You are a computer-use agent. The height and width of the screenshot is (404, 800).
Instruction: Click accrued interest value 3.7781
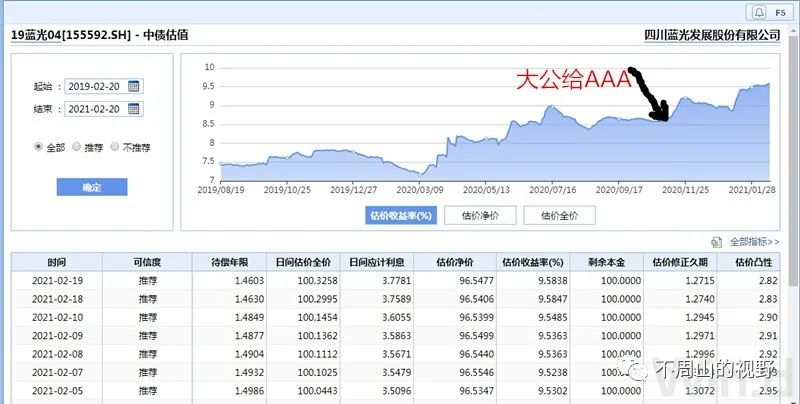click(396, 281)
